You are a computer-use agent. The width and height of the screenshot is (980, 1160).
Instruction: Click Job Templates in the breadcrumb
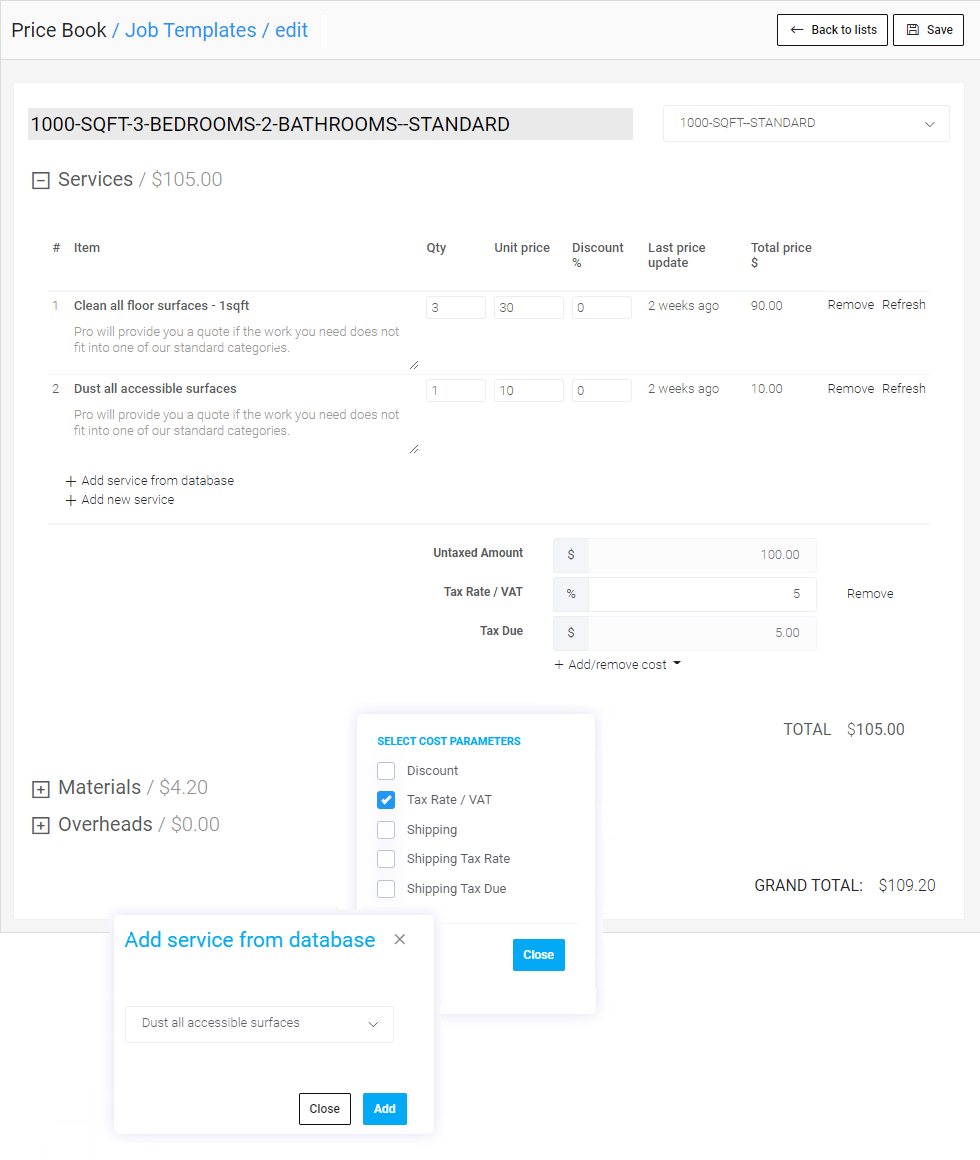tap(190, 30)
